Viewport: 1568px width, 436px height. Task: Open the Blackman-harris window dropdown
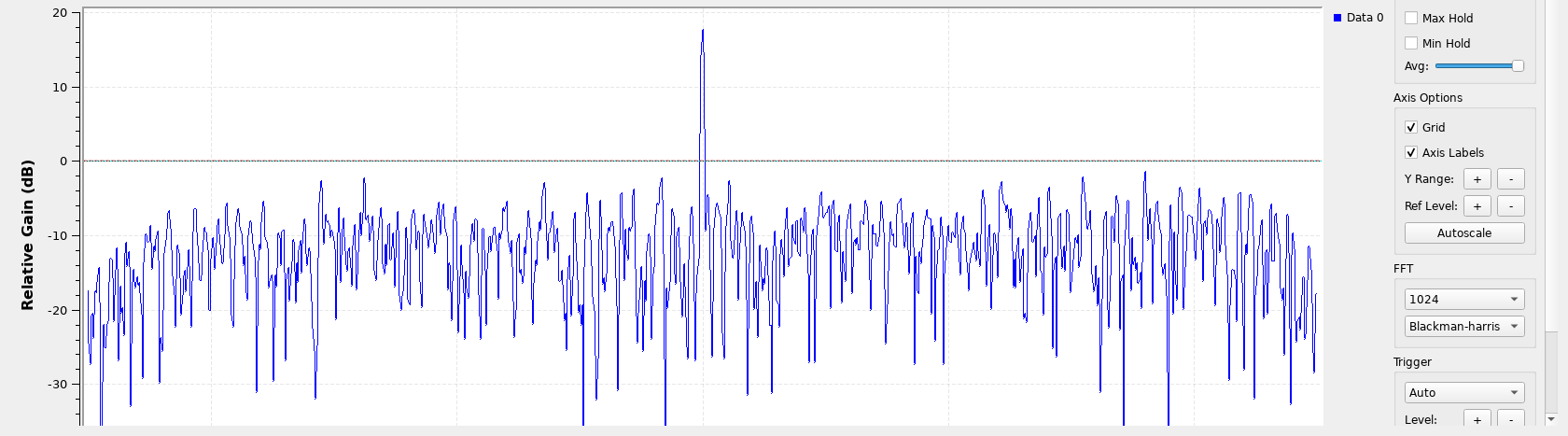(1463, 326)
